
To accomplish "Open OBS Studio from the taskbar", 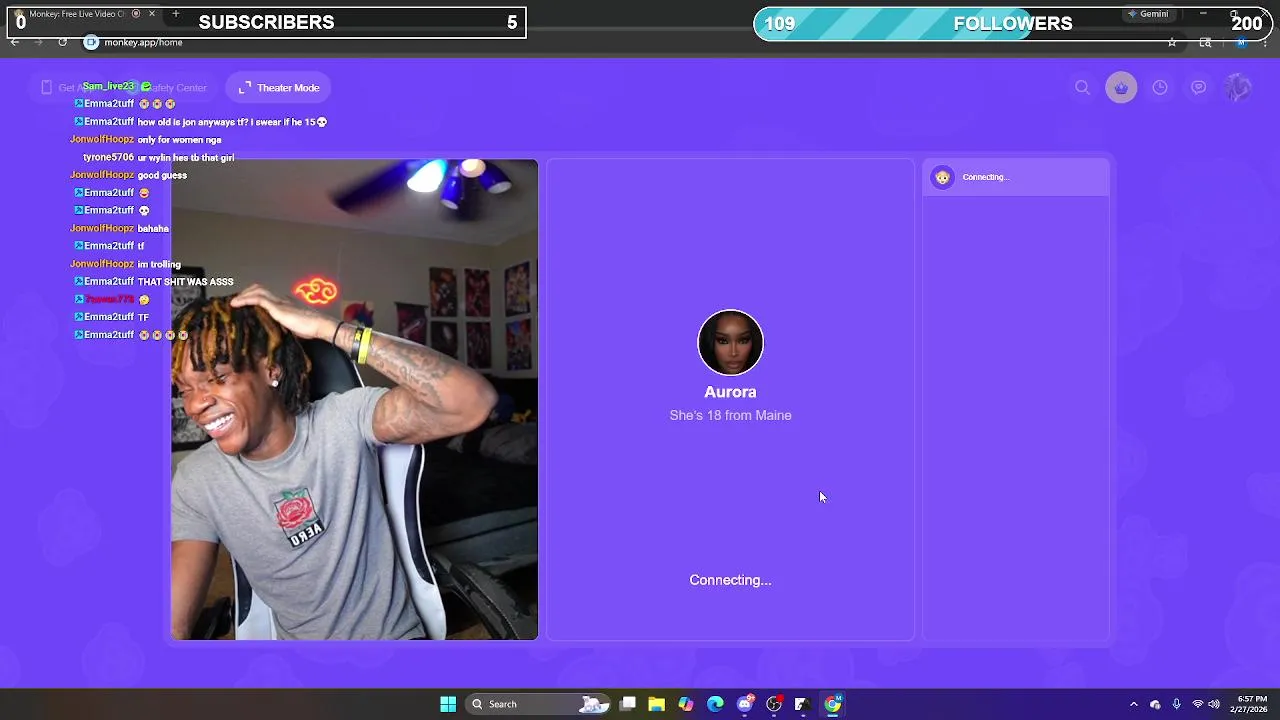I will [x=774, y=704].
